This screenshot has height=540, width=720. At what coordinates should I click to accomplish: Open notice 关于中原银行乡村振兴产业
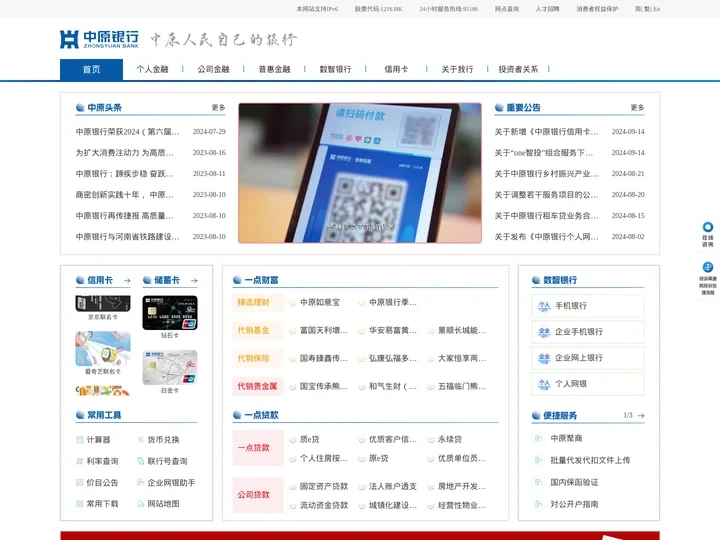[546, 174]
